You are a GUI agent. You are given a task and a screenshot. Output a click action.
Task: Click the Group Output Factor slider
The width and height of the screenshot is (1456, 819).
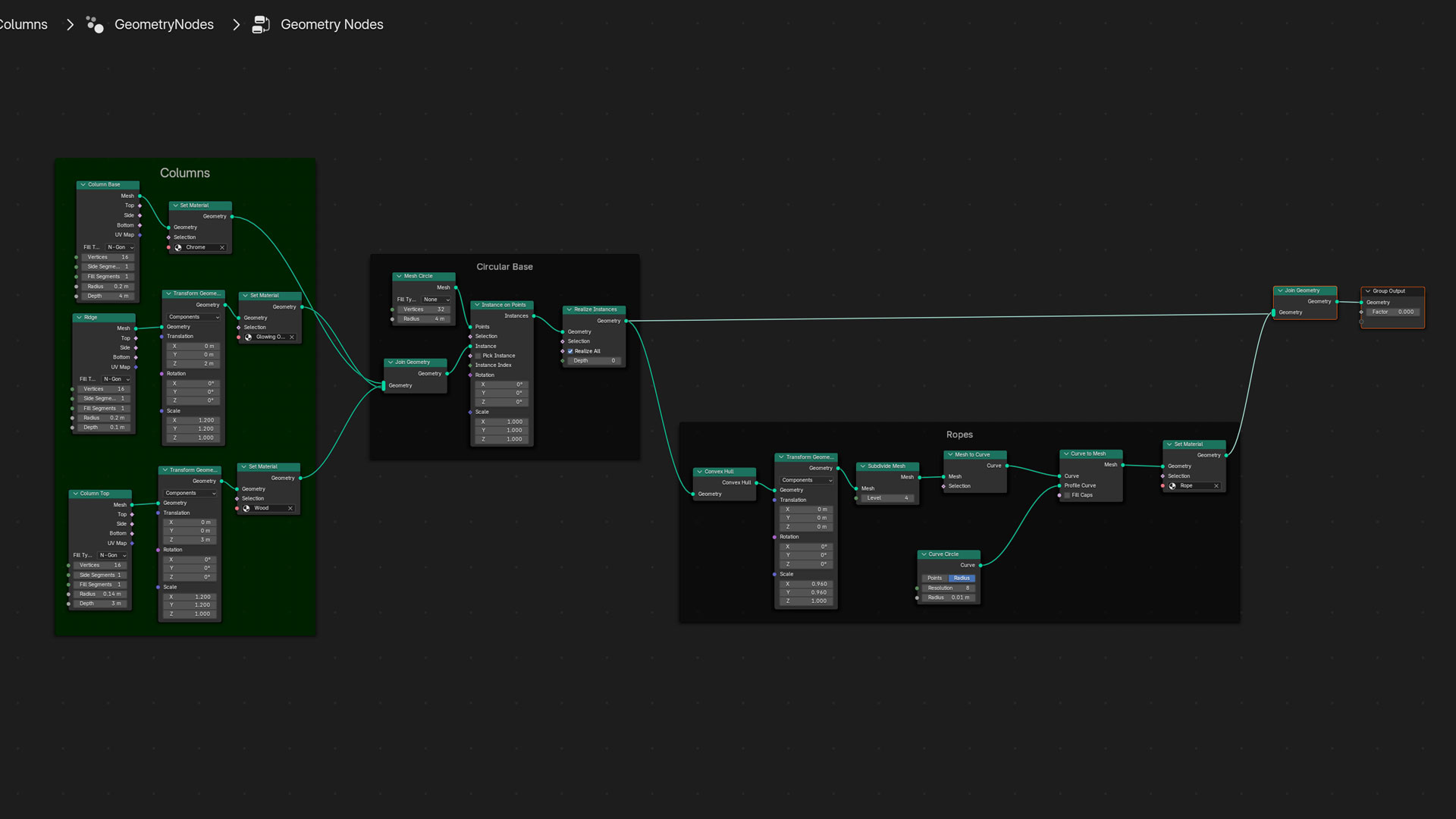(x=1392, y=312)
